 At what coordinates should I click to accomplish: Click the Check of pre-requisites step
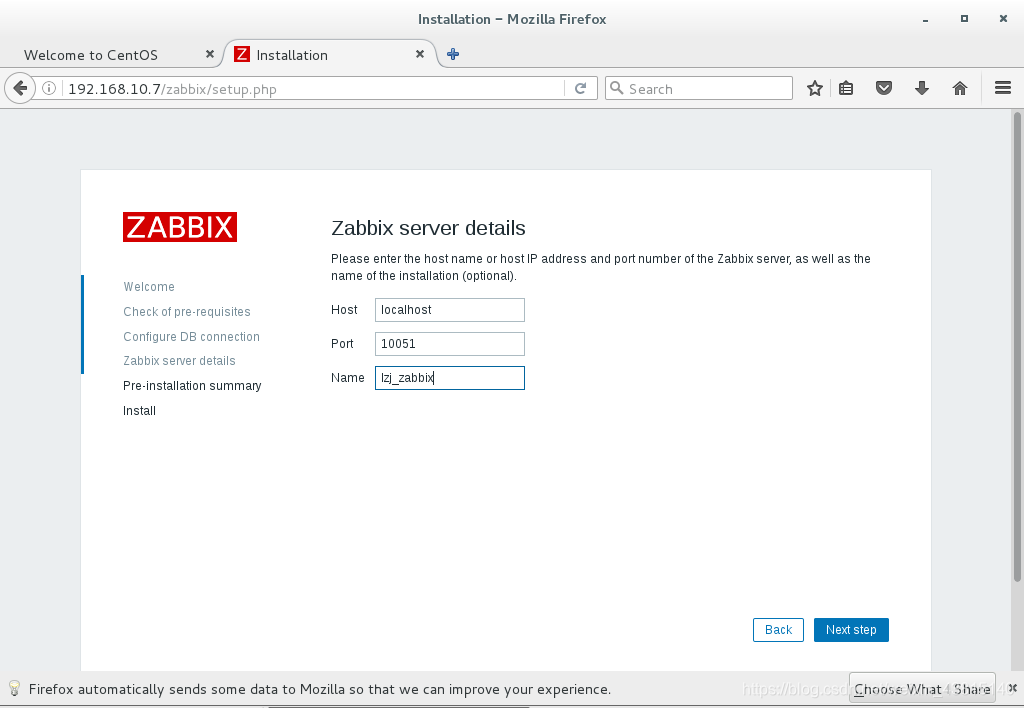pos(187,312)
